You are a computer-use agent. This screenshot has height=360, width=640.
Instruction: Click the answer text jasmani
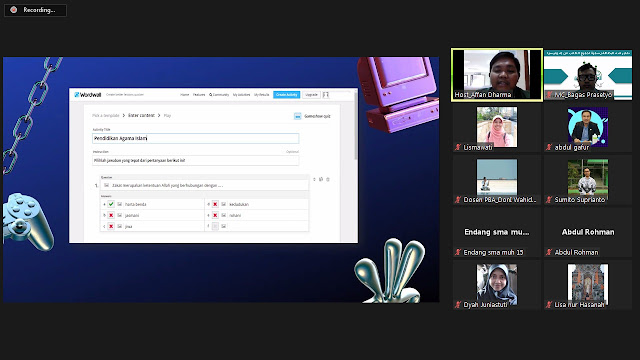pos(132,215)
